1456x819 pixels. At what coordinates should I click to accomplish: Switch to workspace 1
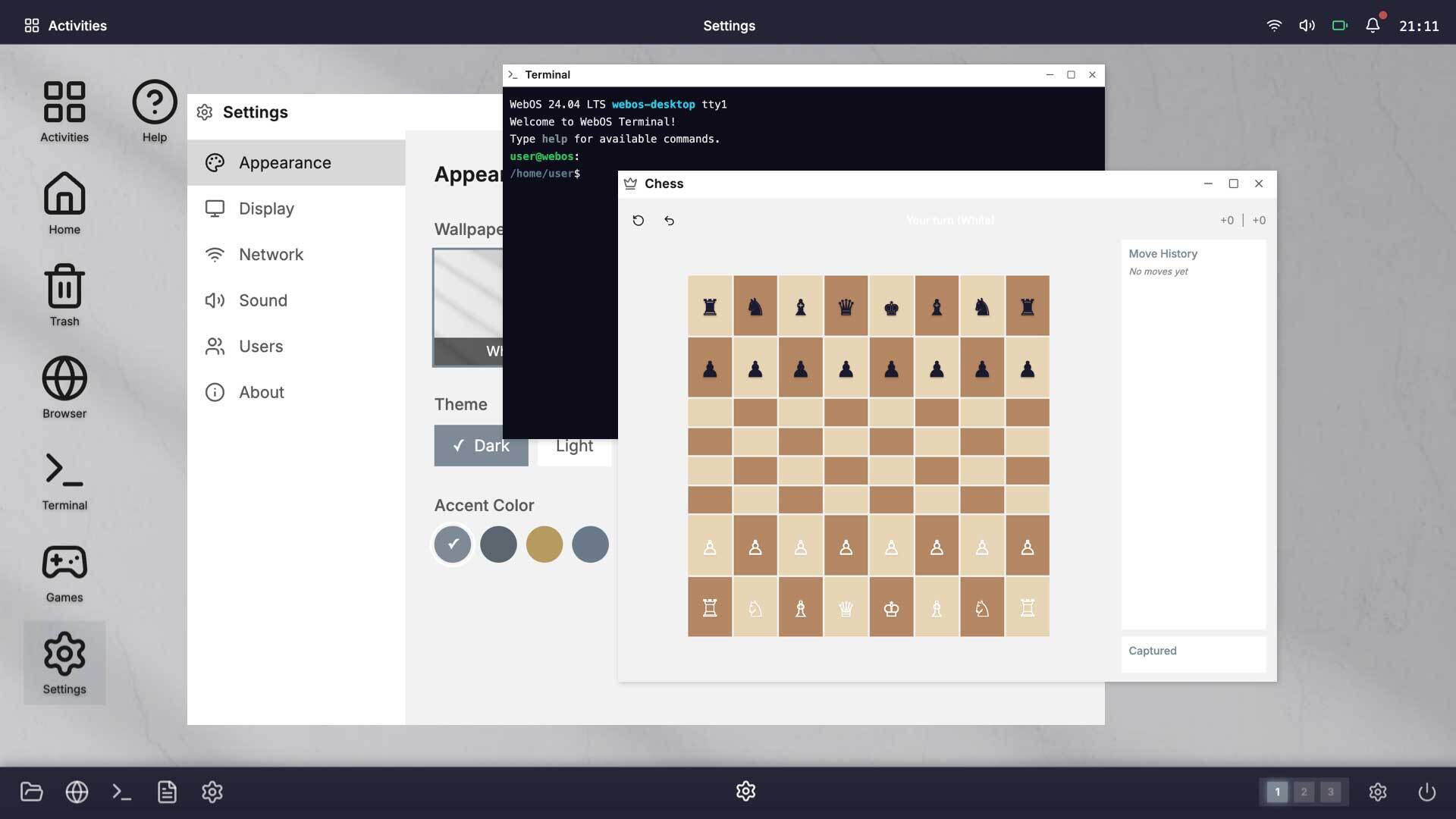[x=1277, y=792]
